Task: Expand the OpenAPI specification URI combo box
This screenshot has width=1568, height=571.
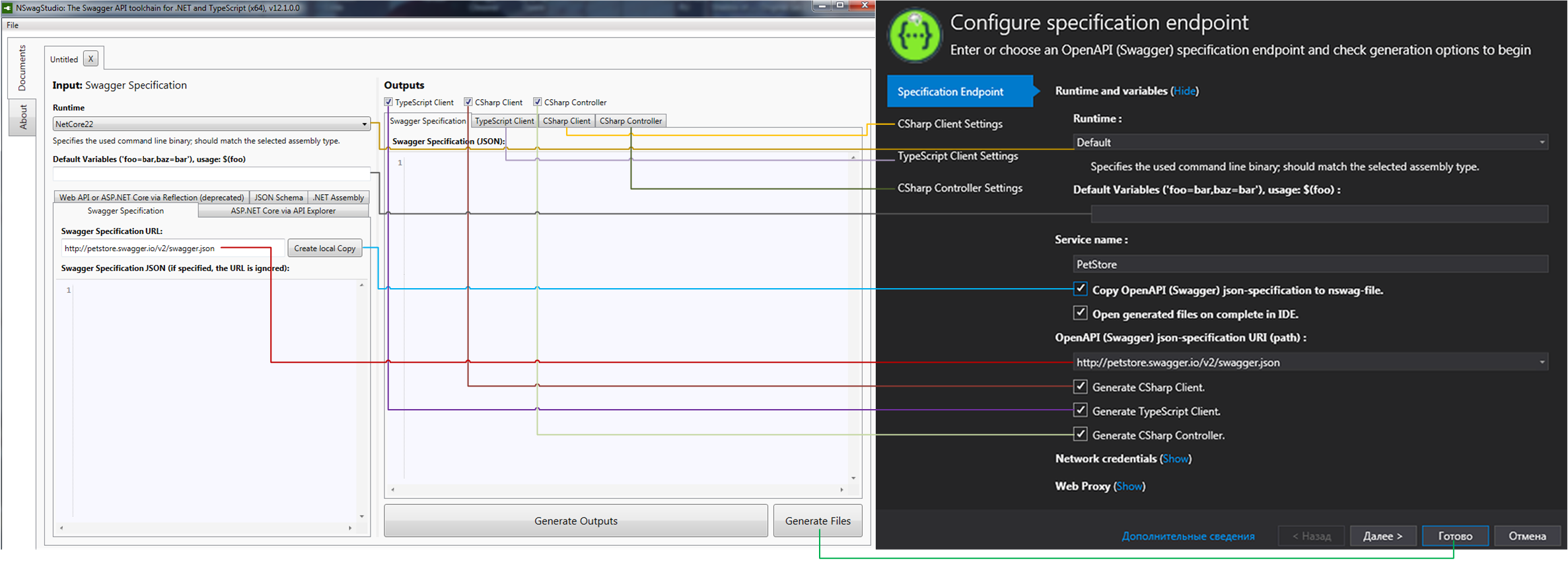Action: point(1542,362)
